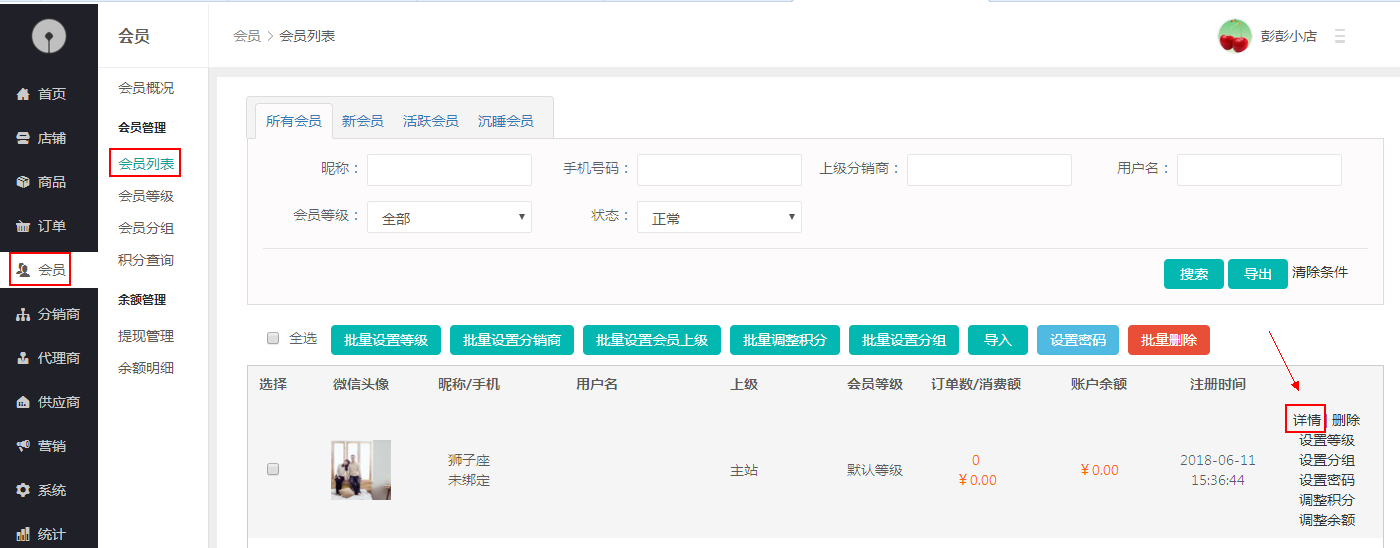Click the home icon beside 首页
This screenshot has height=548, width=1400.
pos(23,94)
